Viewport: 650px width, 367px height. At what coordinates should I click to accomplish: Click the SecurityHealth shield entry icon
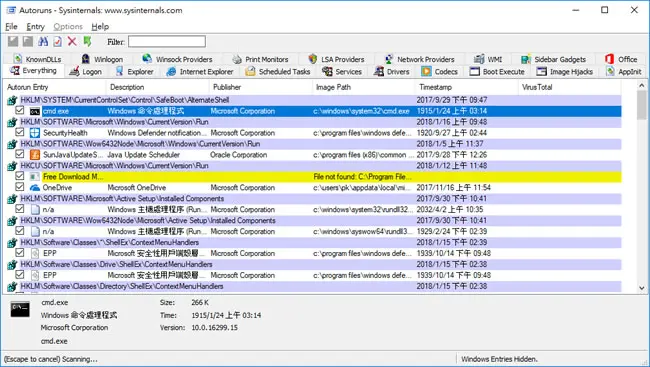[x=35, y=133]
